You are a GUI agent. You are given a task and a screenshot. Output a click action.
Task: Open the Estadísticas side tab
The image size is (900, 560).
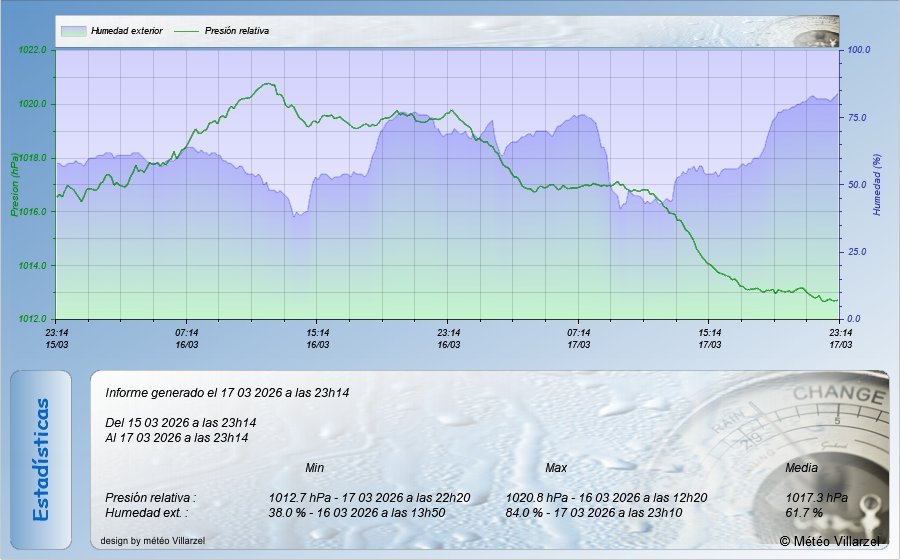41,459
